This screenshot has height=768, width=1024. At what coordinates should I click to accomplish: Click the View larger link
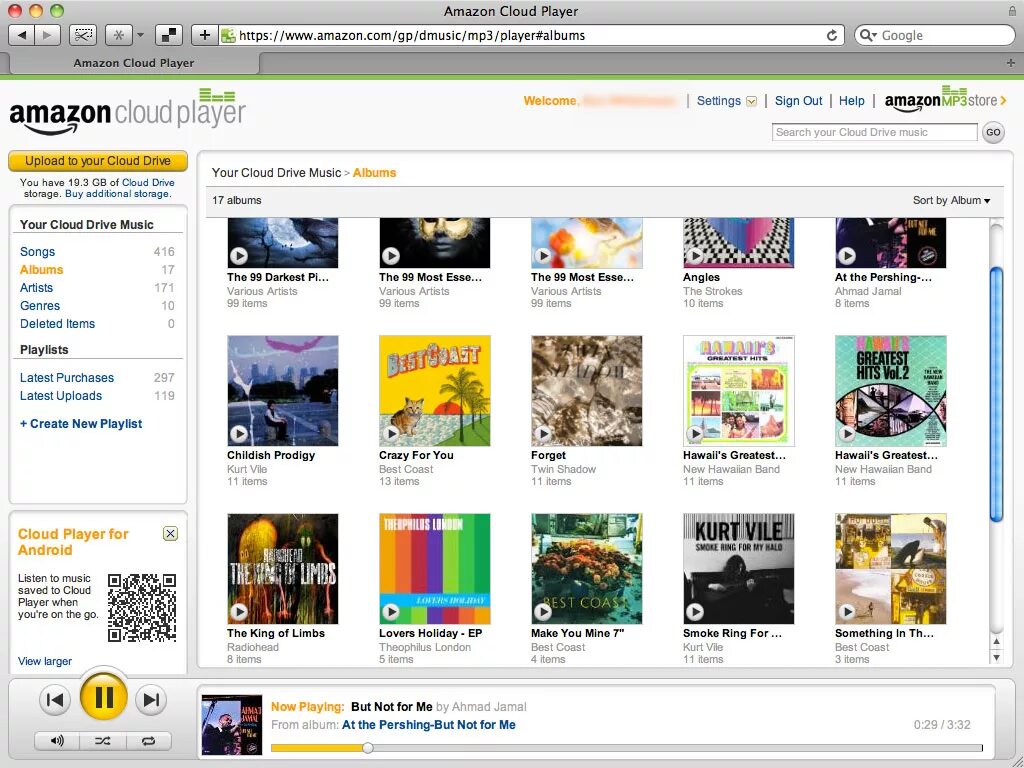44,661
